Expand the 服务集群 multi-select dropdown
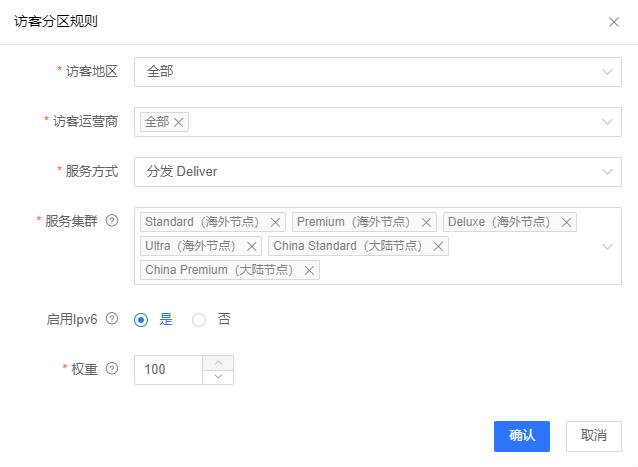Viewport: 638px width, 467px height. [x=607, y=246]
